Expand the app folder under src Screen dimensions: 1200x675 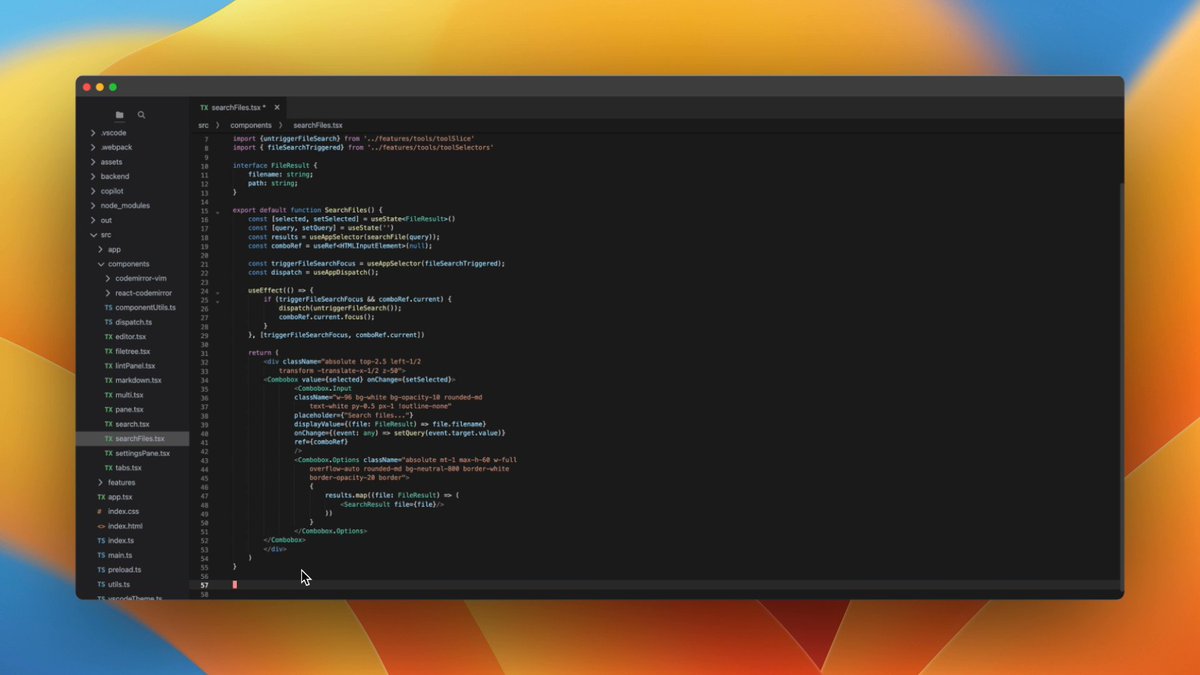click(x=100, y=249)
